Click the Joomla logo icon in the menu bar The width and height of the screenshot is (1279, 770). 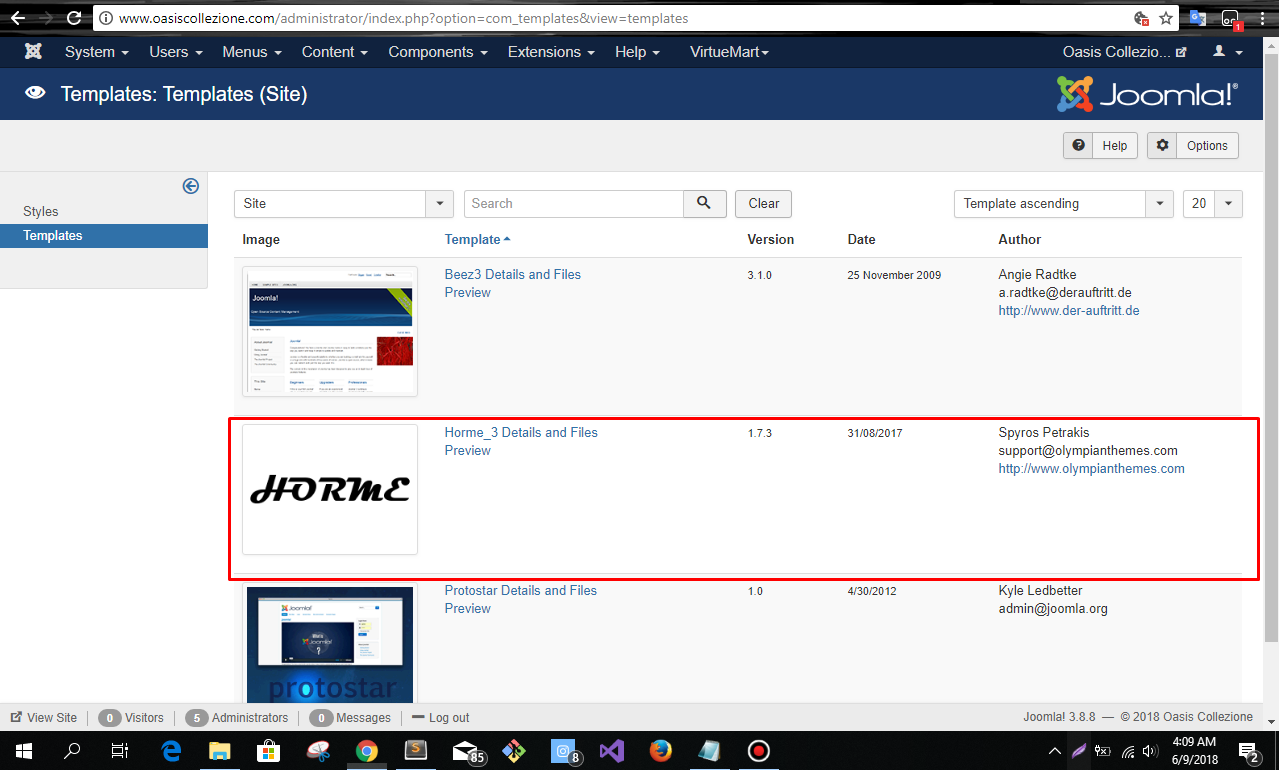pyautogui.click(x=33, y=52)
